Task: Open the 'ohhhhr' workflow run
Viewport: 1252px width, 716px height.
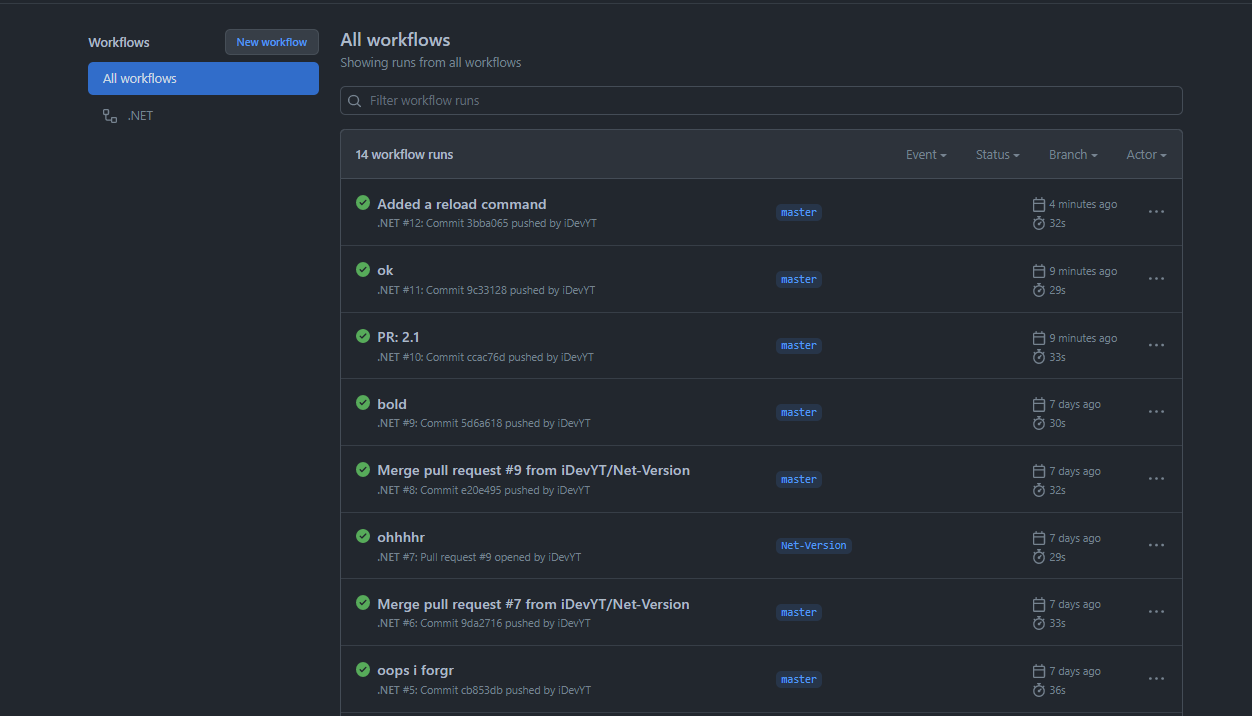Action: 401,537
